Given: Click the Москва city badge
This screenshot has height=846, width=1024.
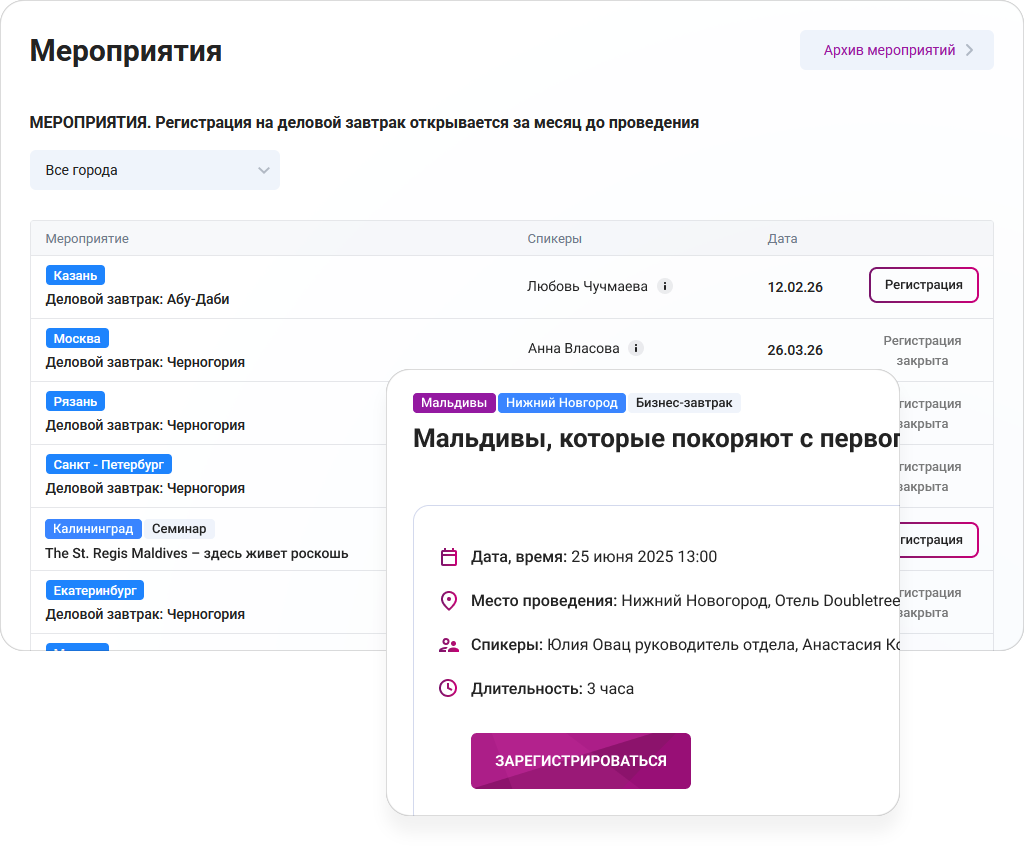Looking at the screenshot, I should pos(77,338).
